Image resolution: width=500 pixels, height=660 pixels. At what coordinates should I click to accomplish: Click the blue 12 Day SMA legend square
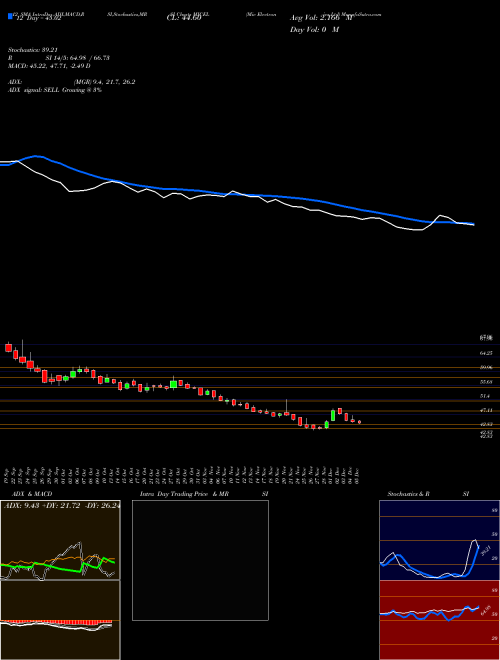(11, 16)
